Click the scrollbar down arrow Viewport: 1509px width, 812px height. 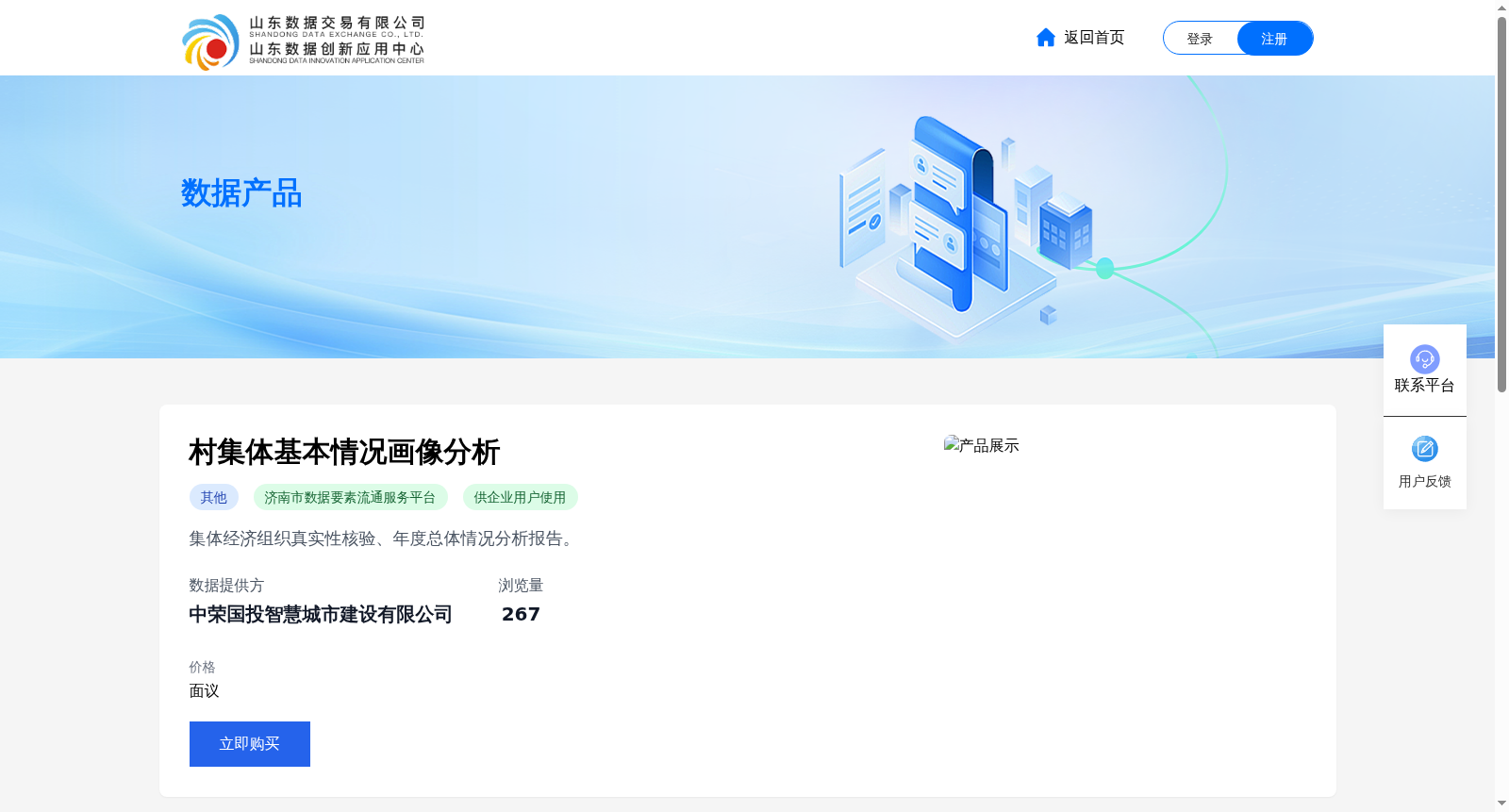click(1501, 804)
